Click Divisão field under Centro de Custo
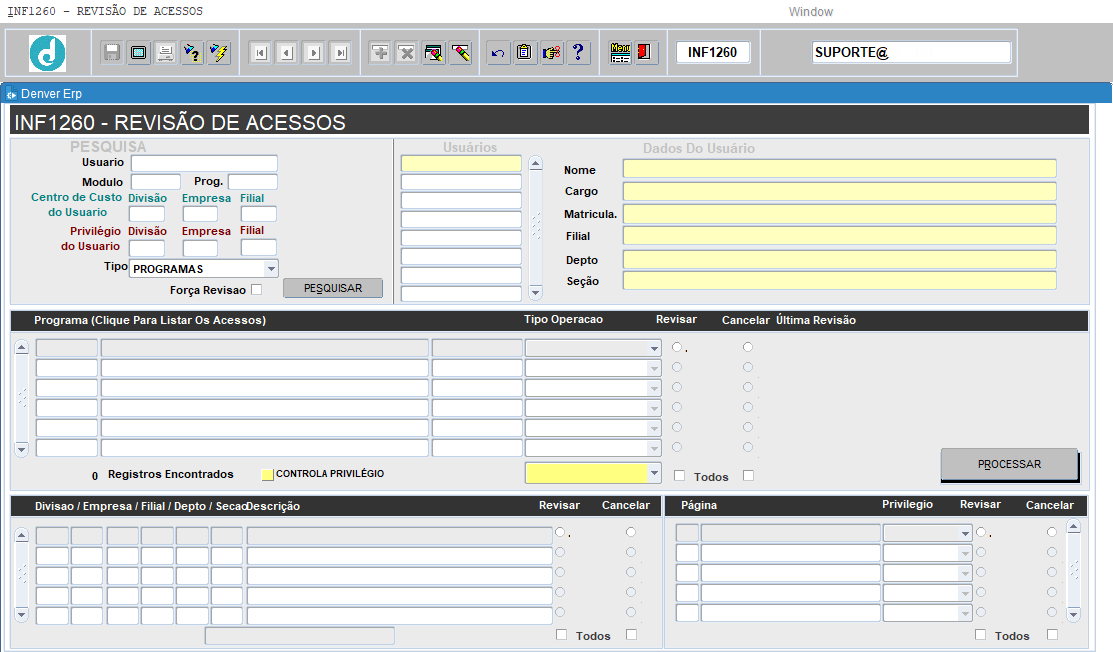This screenshot has width=1113, height=652. click(x=147, y=214)
